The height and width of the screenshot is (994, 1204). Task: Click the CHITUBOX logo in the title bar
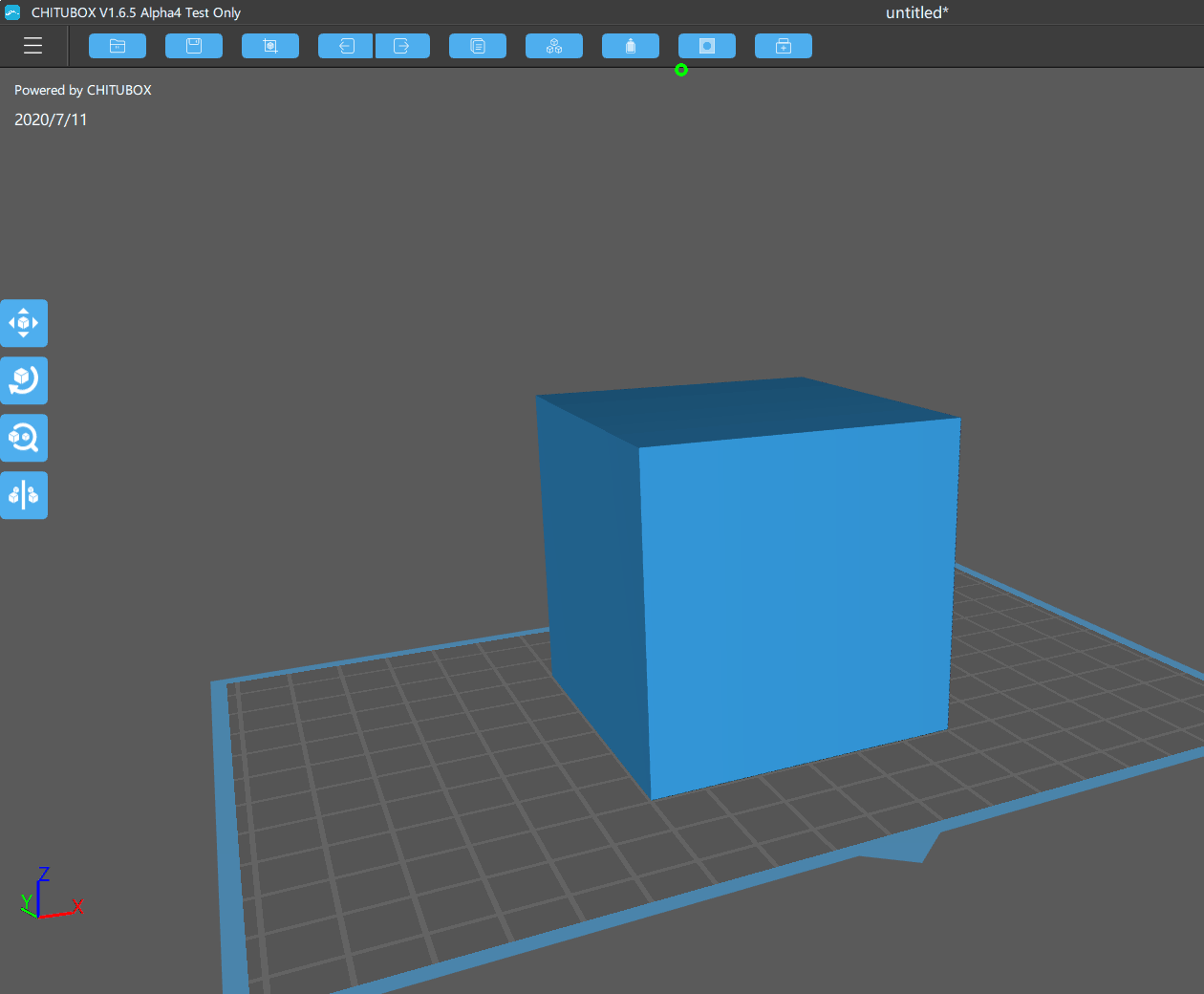[12, 12]
